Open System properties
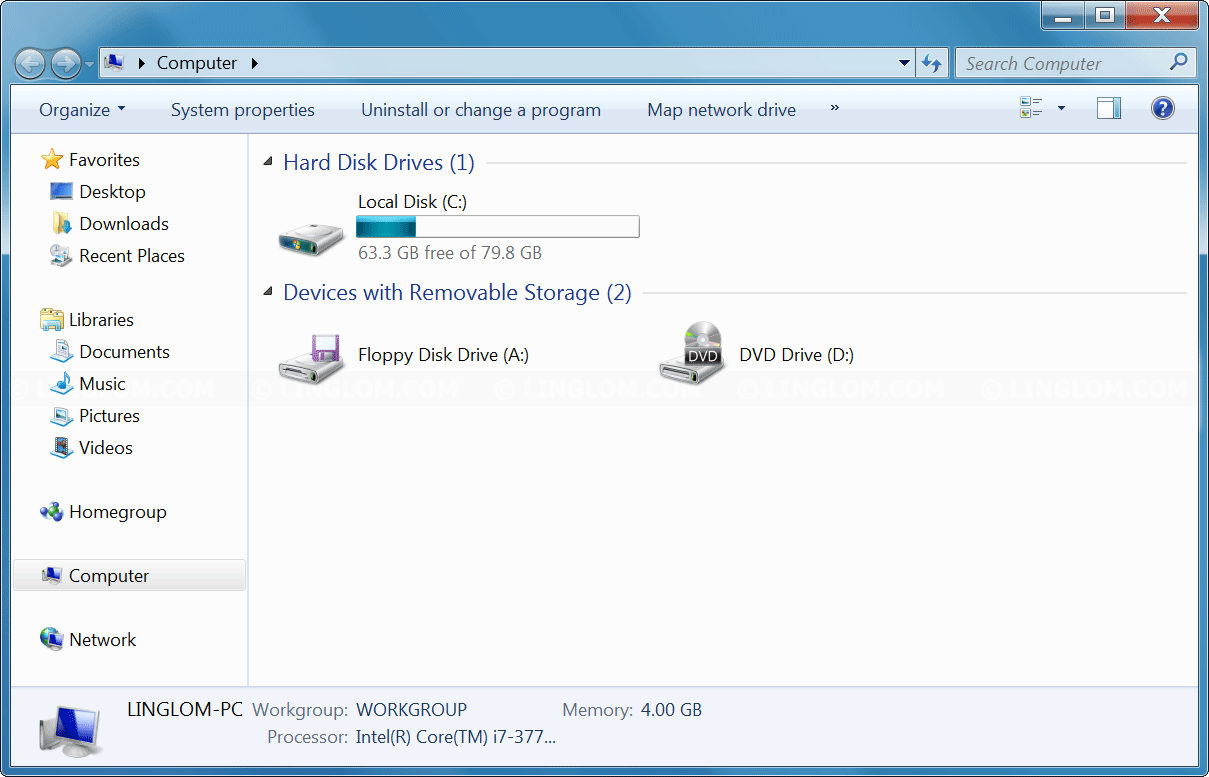The image size is (1209, 777). [x=242, y=109]
